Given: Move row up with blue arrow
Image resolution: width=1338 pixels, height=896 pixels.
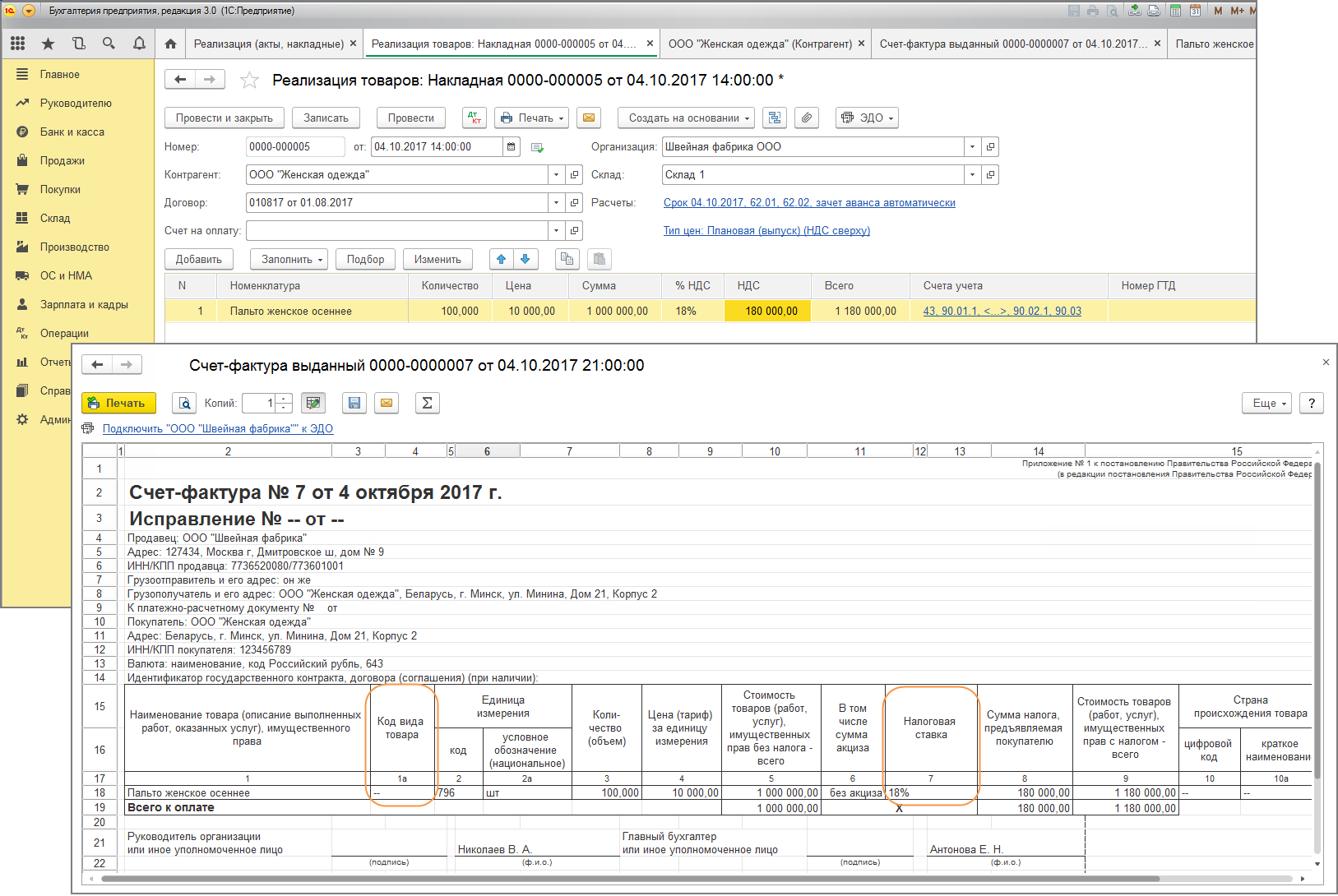Looking at the screenshot, I should coord(501,259).
